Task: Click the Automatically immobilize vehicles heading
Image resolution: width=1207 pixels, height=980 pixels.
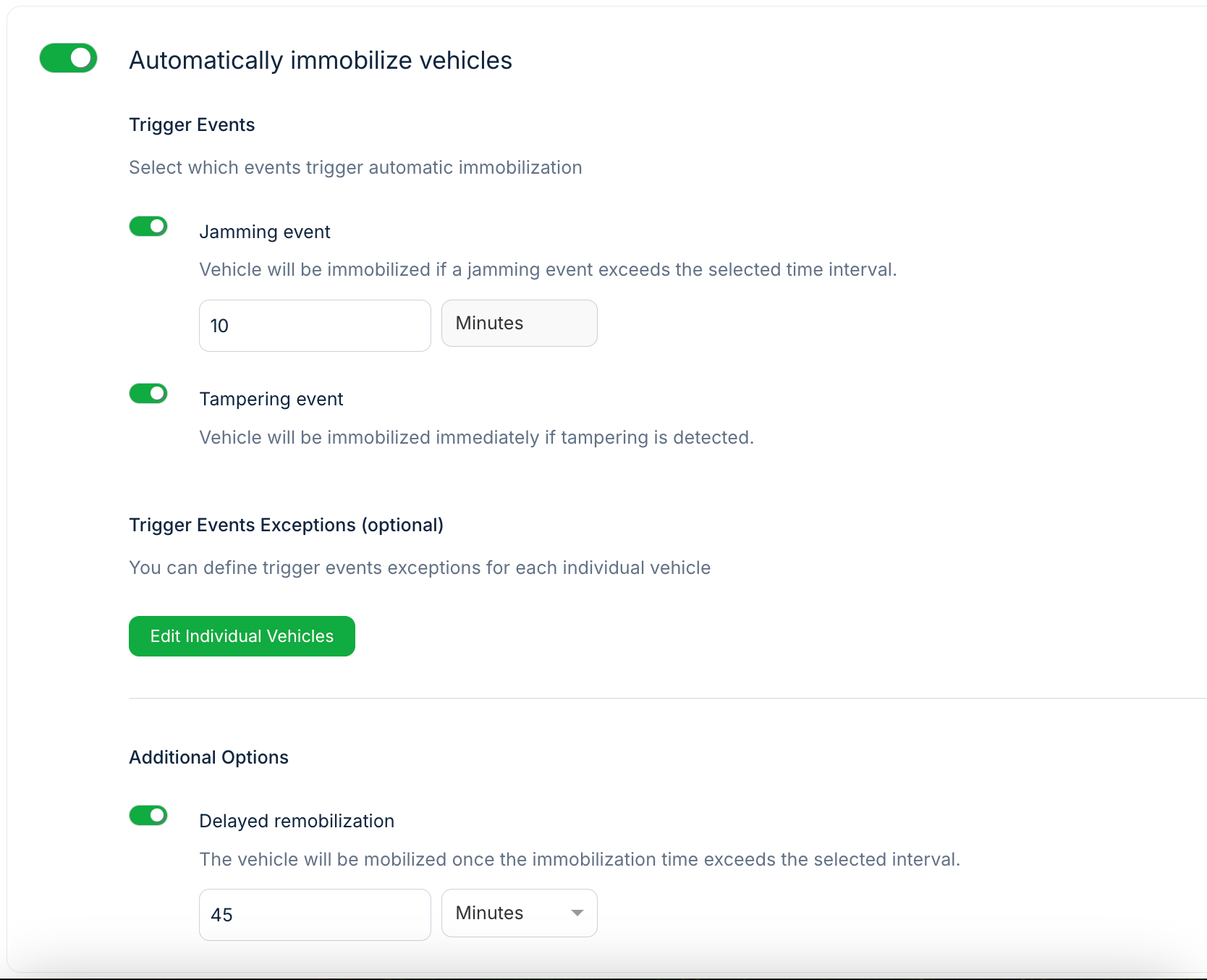Action: coord(321,61)
